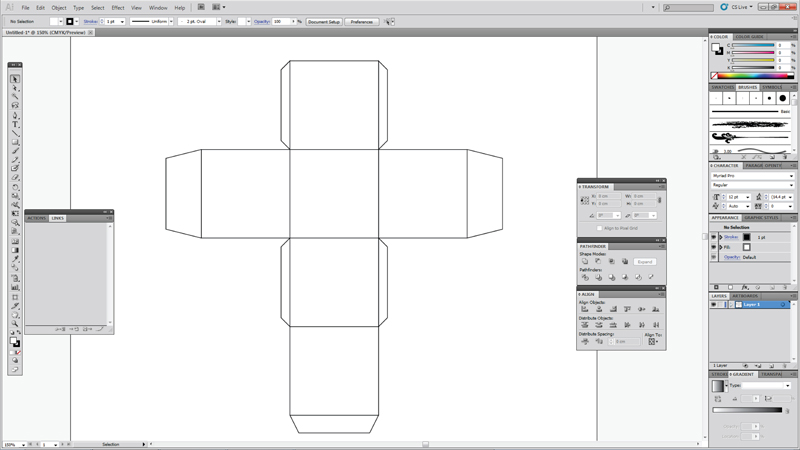Click Vertical Align Top icon

(x=628, y=309)
